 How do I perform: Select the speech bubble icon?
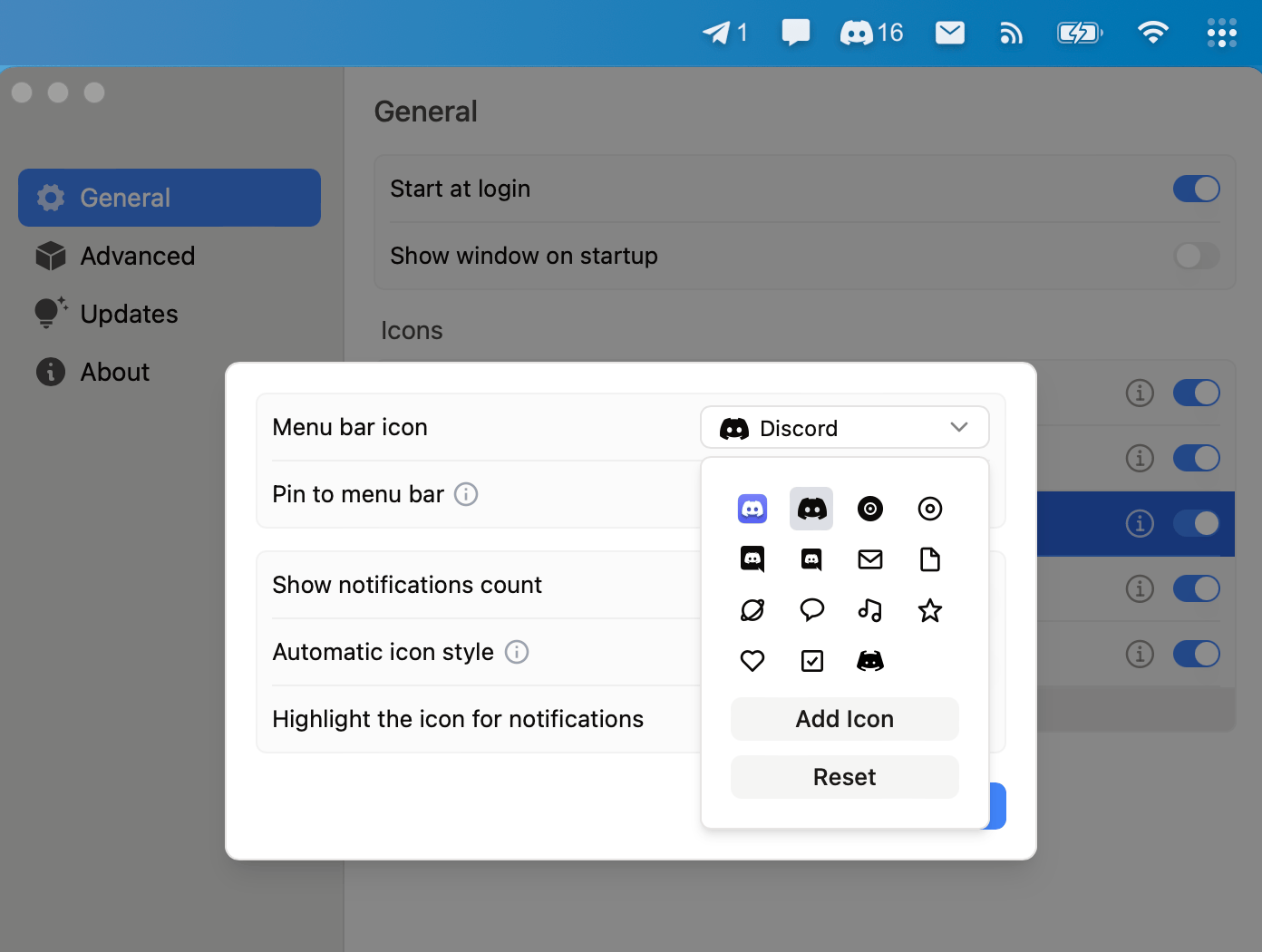pos(811,610)
